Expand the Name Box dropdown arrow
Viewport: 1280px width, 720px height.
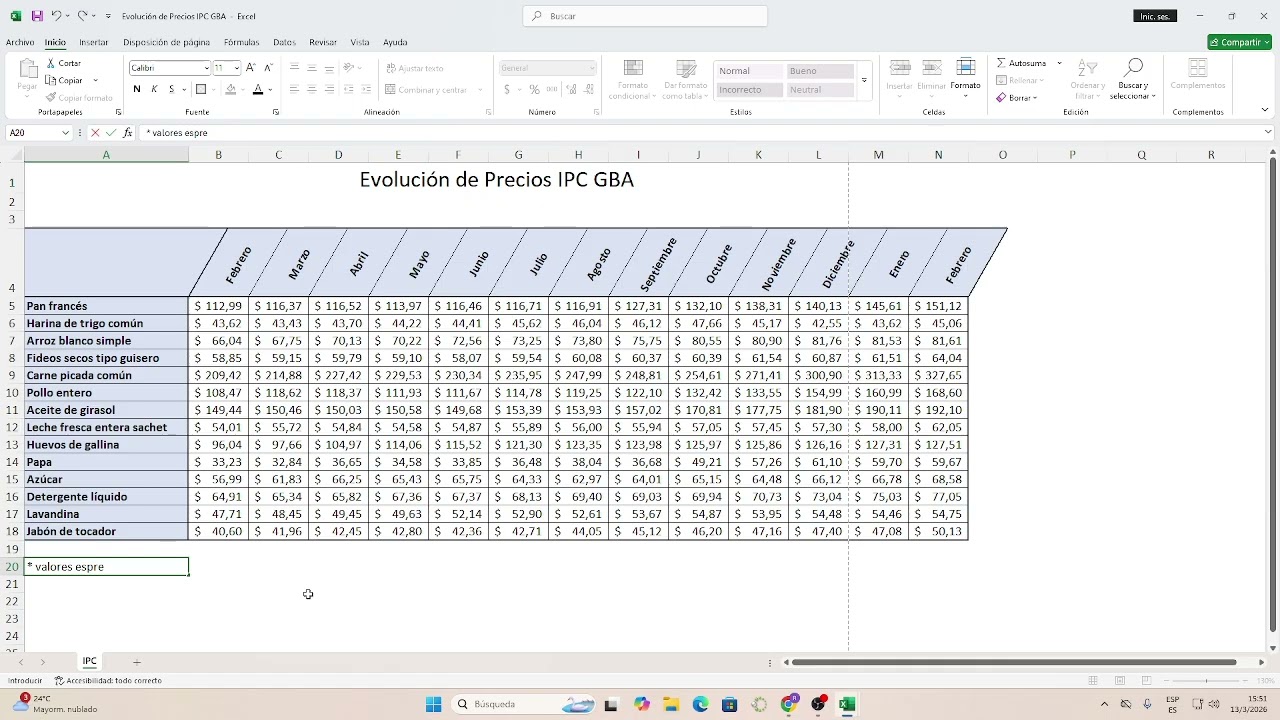(65, 133)
